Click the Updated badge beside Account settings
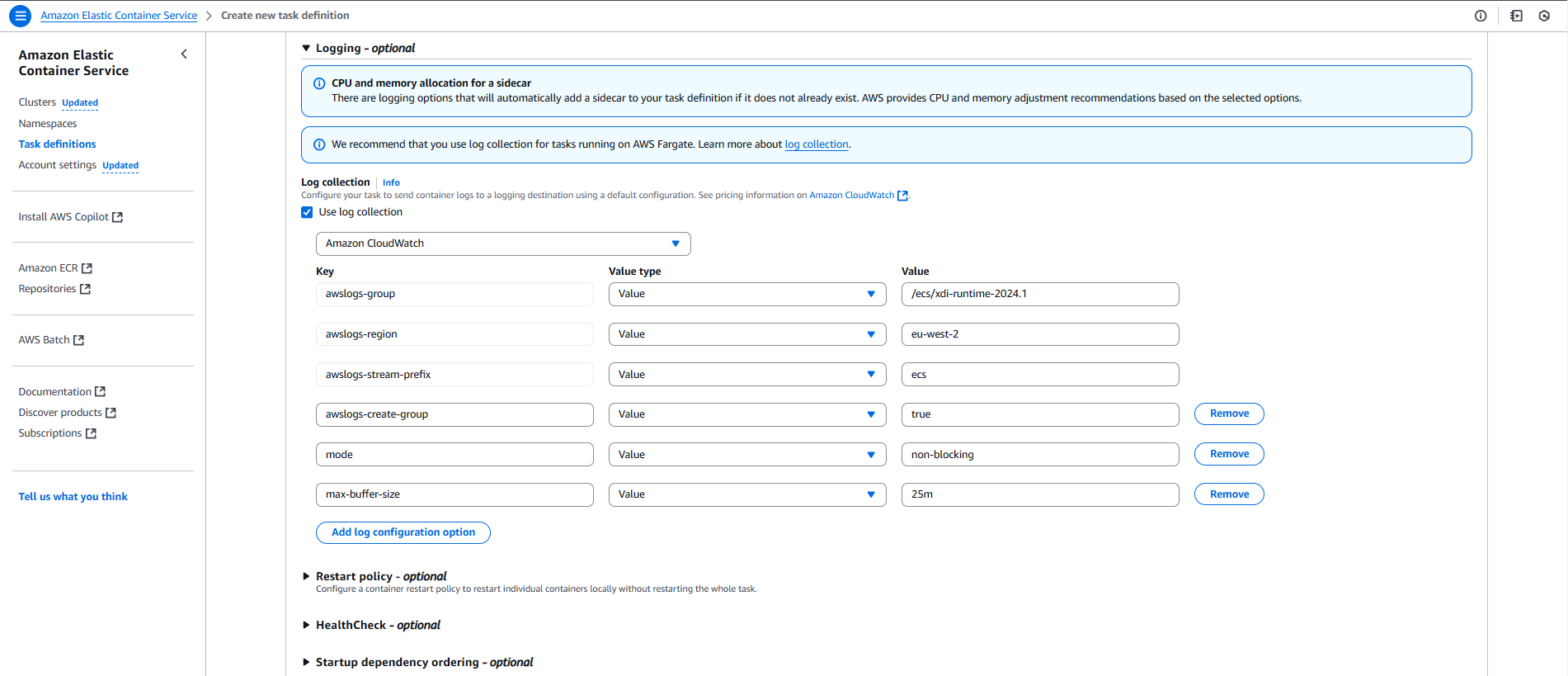The image size is (1568, 676). [x=120, y=166]
